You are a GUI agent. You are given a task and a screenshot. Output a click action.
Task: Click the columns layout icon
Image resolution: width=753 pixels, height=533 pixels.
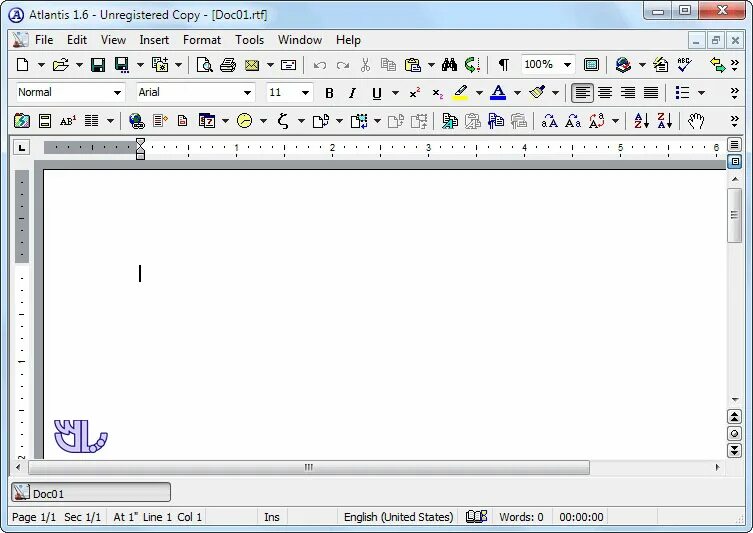[x=91, y=121]
